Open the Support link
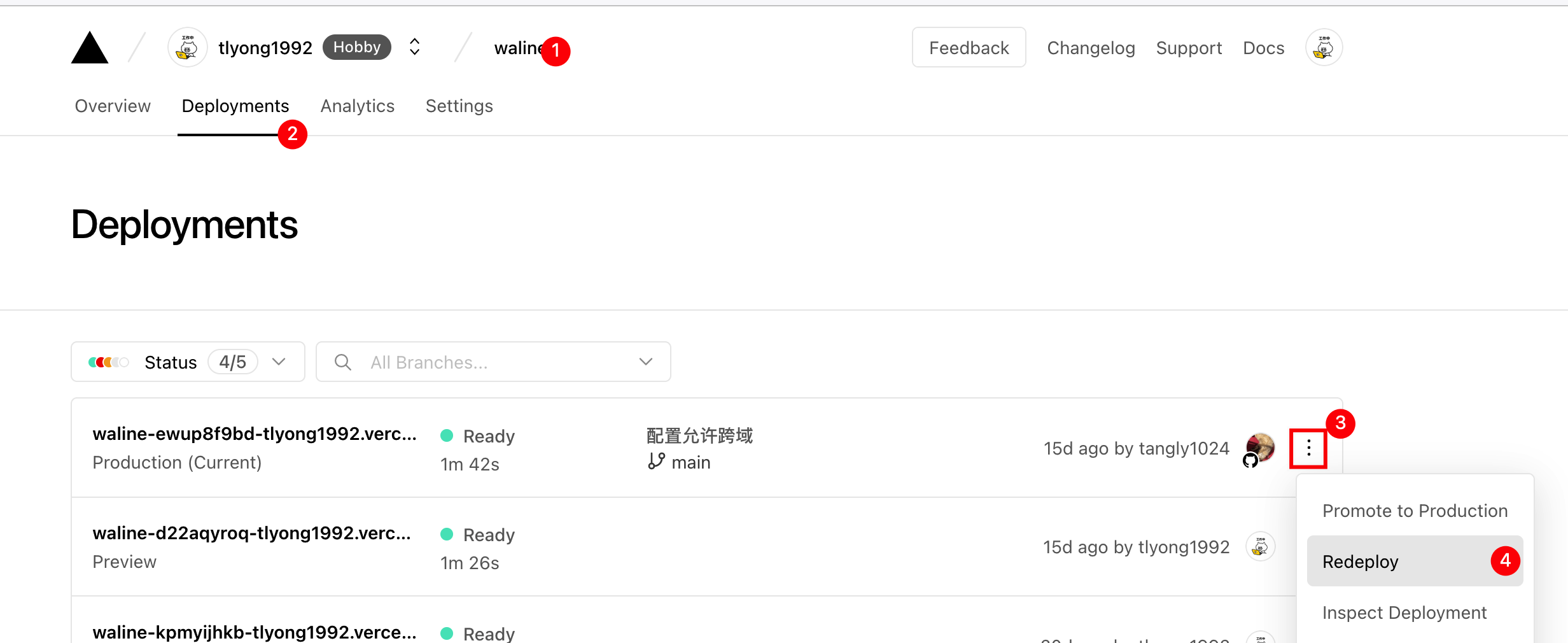This screenshot has width=1568, height=643. click(x=1189, y=48)
